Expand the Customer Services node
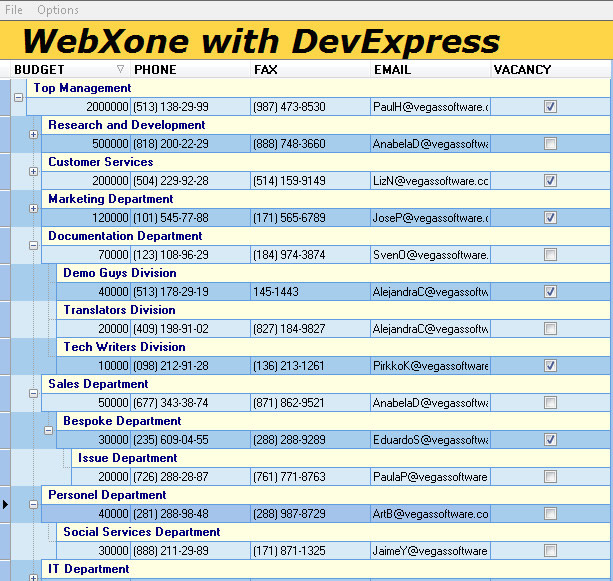Screen dimensions: 613x581 coord(33,171)
